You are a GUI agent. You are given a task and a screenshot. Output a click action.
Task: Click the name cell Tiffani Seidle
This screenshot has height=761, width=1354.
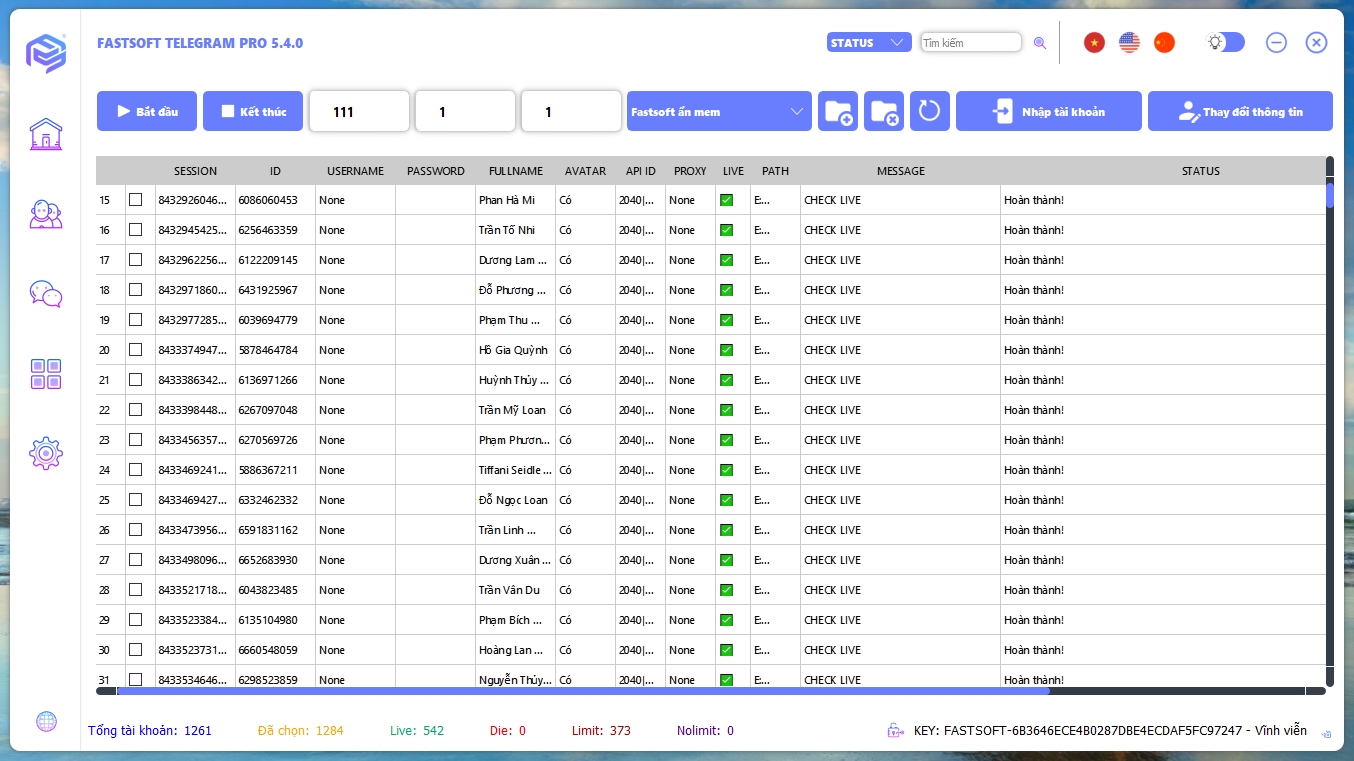pos(516,470)
